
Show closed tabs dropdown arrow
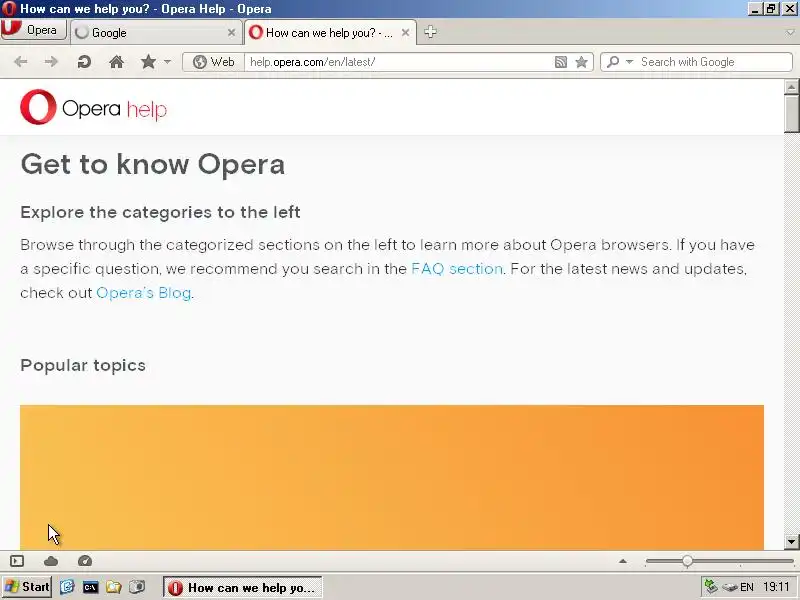[x=790, y=32]
